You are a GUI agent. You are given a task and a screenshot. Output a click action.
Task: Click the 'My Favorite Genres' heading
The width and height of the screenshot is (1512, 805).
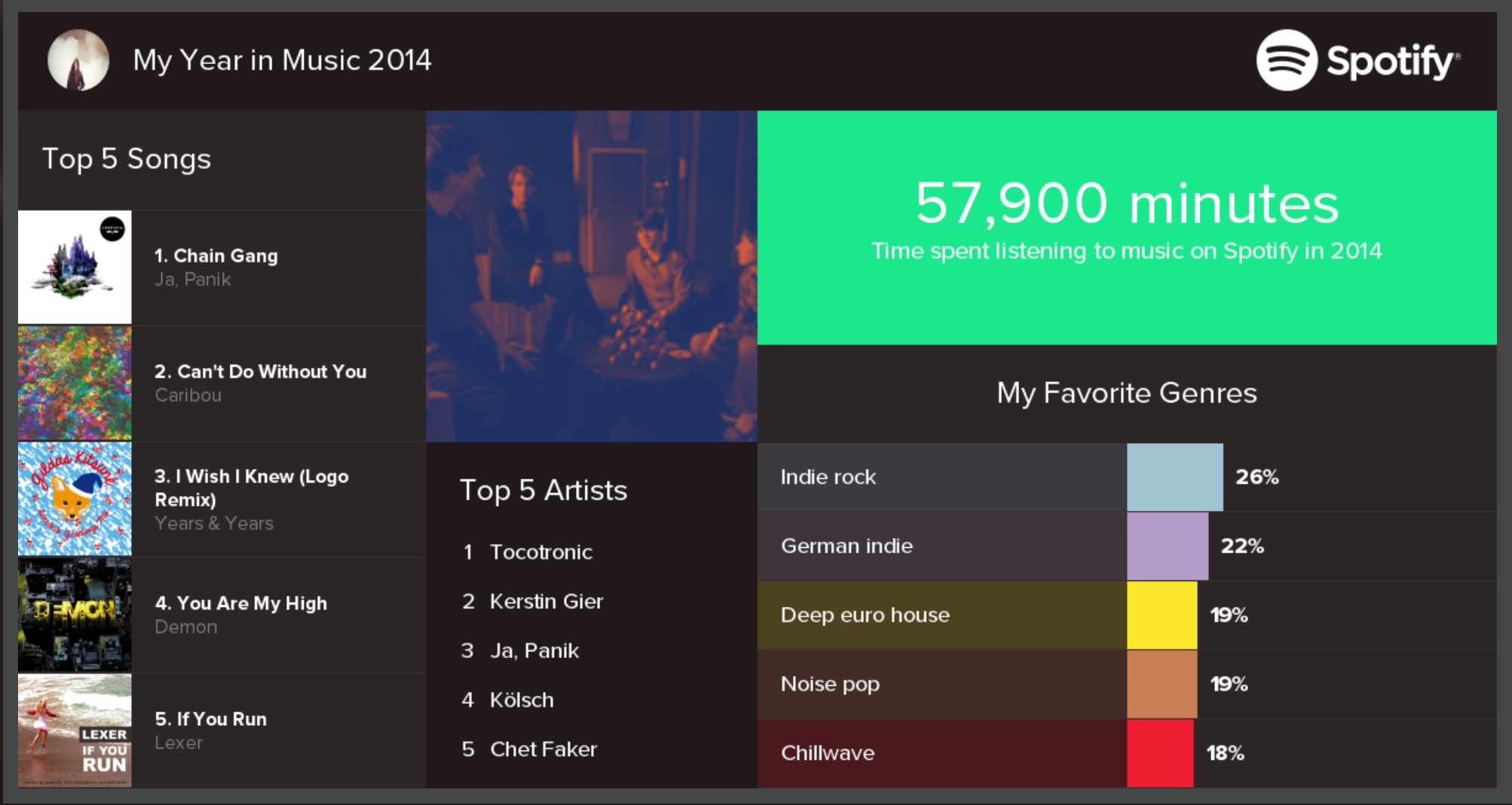tap(1127, 393)
